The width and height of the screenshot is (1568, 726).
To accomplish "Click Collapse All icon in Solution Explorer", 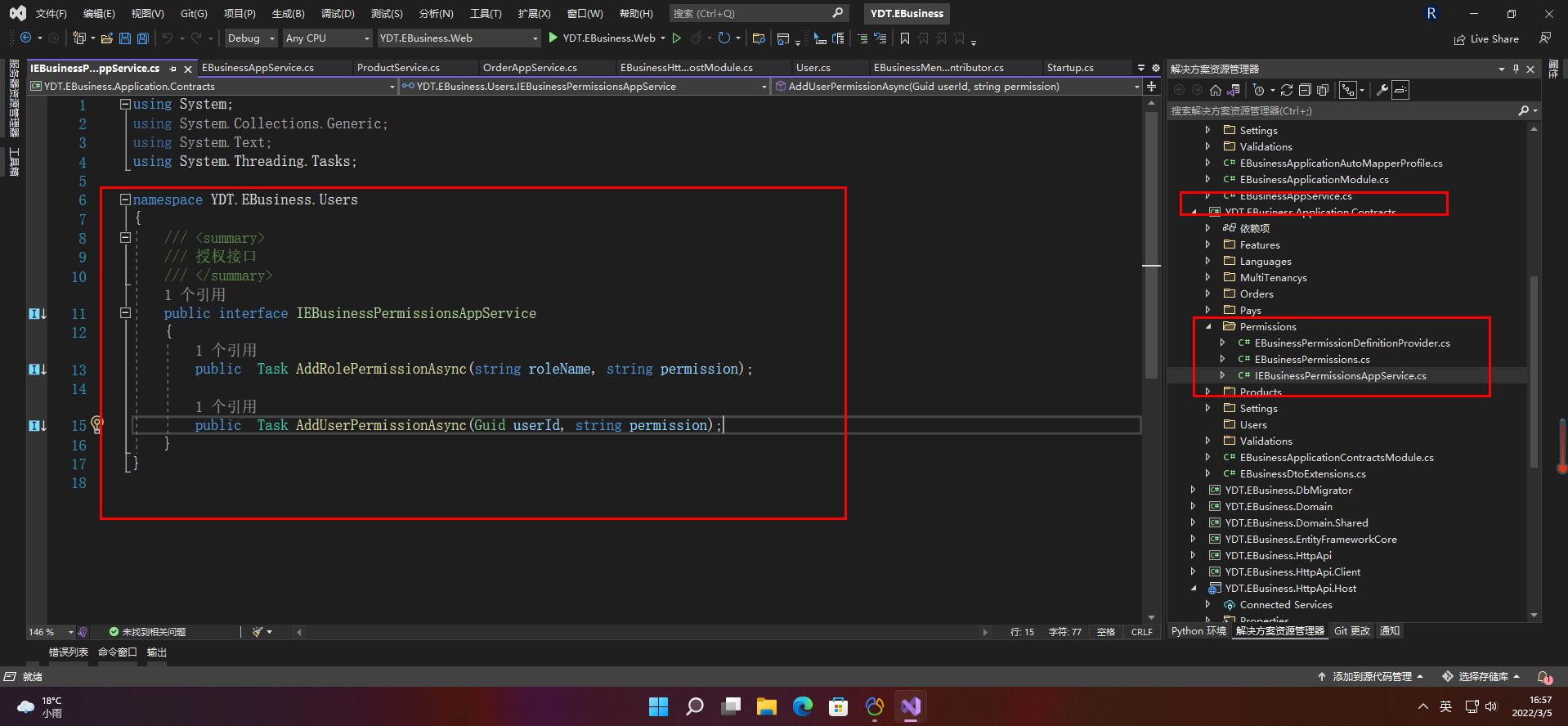I will click(x=1305, y=90).
